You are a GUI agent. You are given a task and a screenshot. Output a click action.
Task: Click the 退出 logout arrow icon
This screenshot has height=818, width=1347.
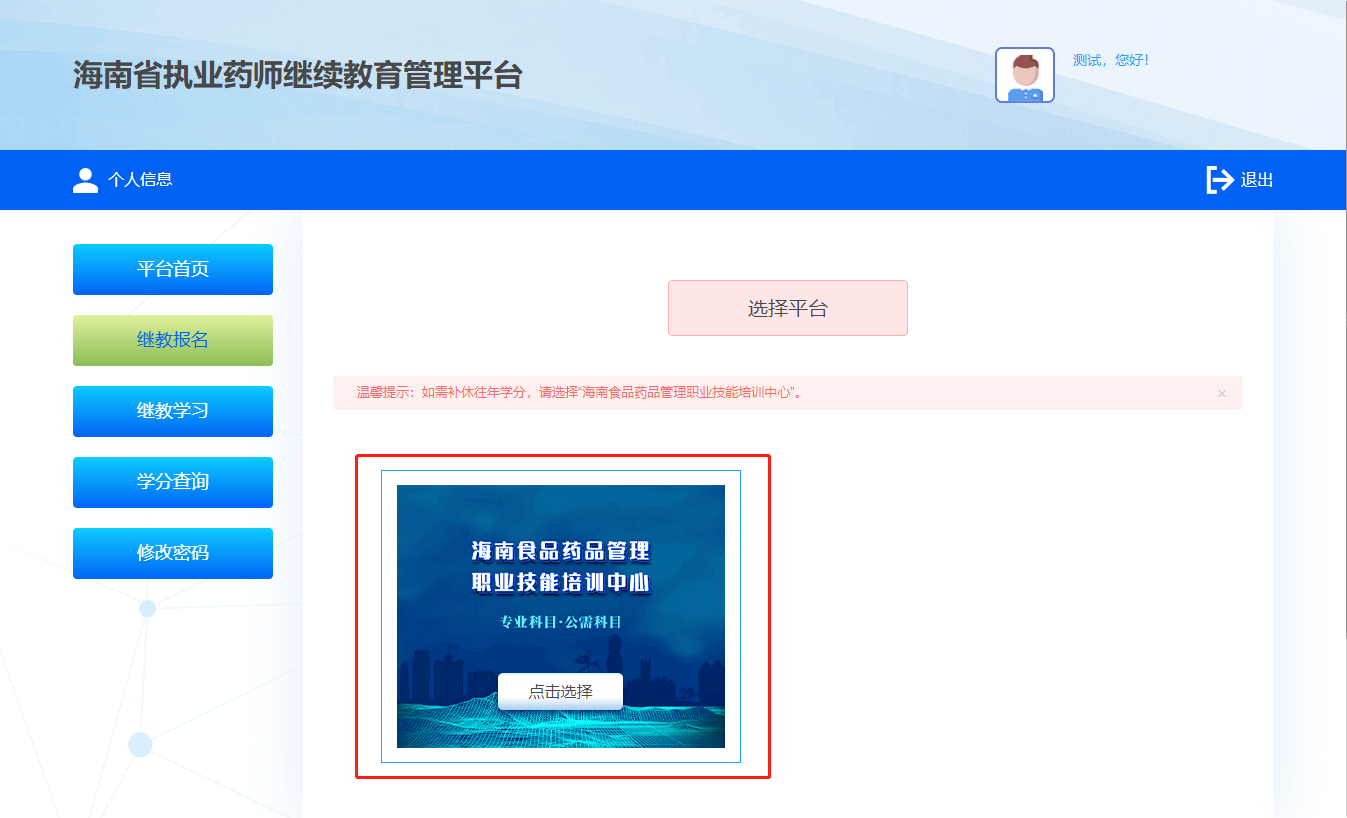click(1219, 180)
